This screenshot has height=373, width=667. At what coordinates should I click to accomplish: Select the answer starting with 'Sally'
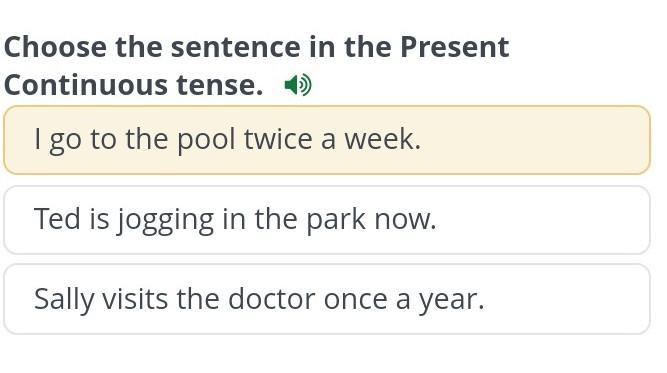point(327,299)
